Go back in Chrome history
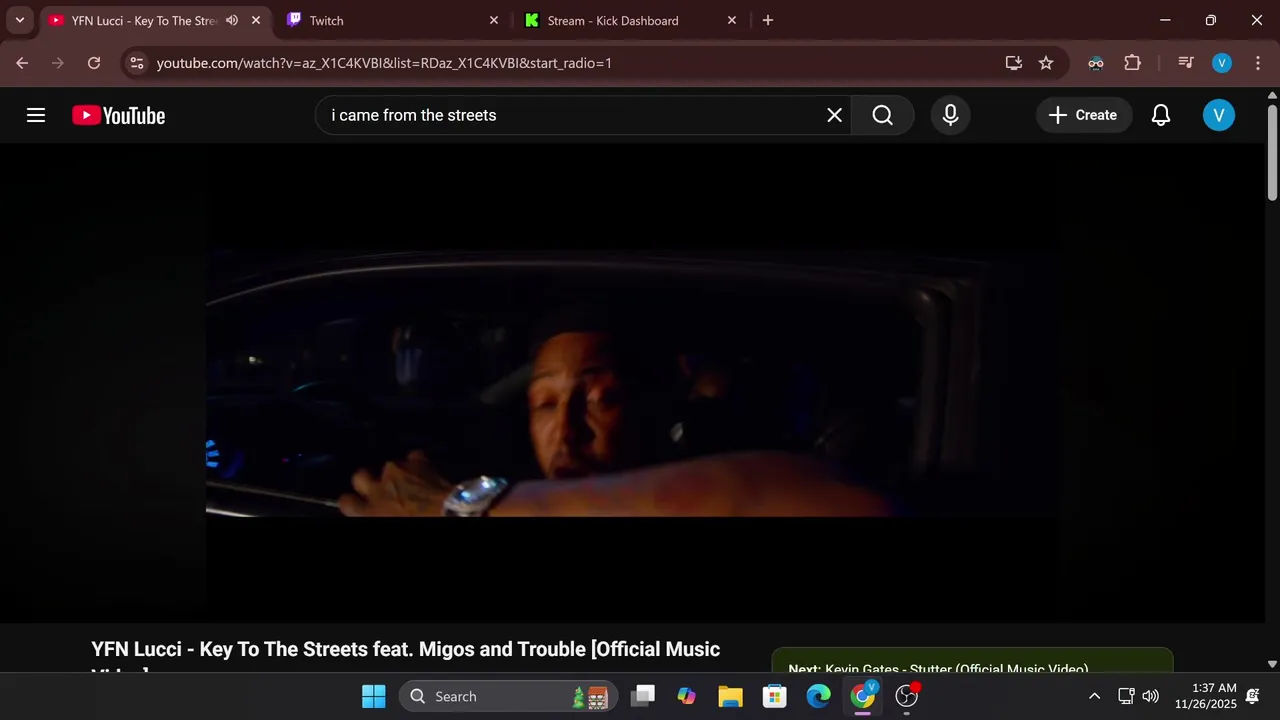 [x=22, y=63]
